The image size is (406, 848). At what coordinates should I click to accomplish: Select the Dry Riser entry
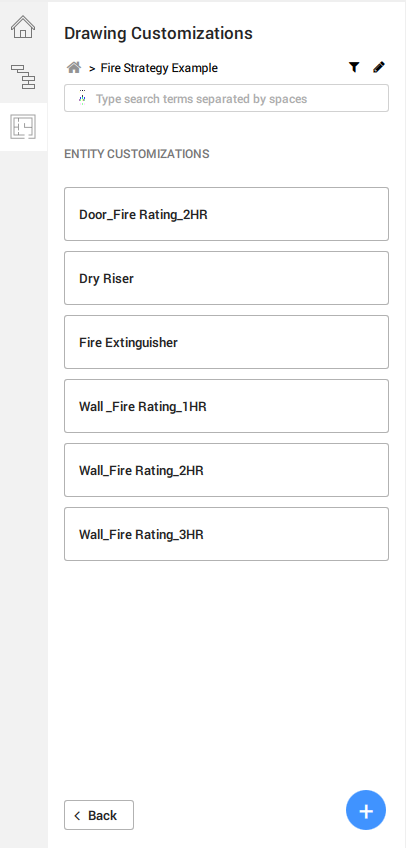(x=227, y=278)
